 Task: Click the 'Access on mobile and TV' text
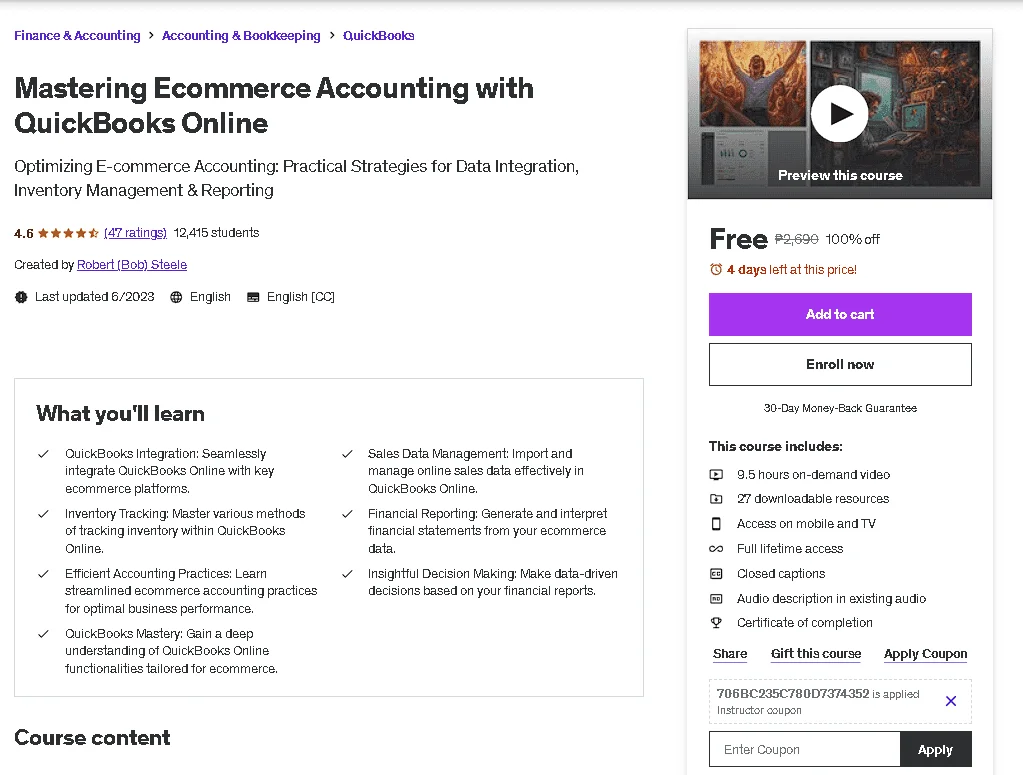tap(806, 524)
